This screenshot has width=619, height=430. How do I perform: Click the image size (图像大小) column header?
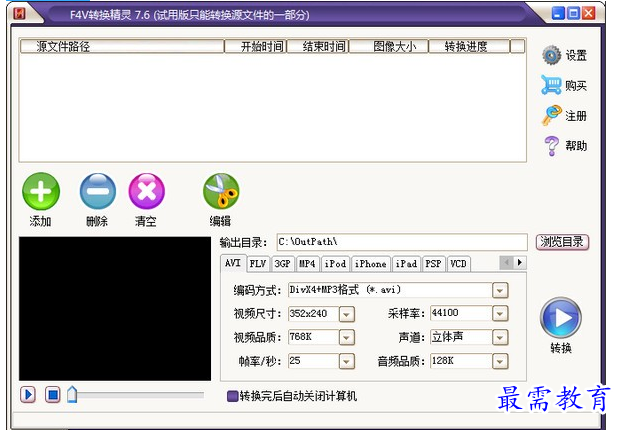click(x=388, y=47)
